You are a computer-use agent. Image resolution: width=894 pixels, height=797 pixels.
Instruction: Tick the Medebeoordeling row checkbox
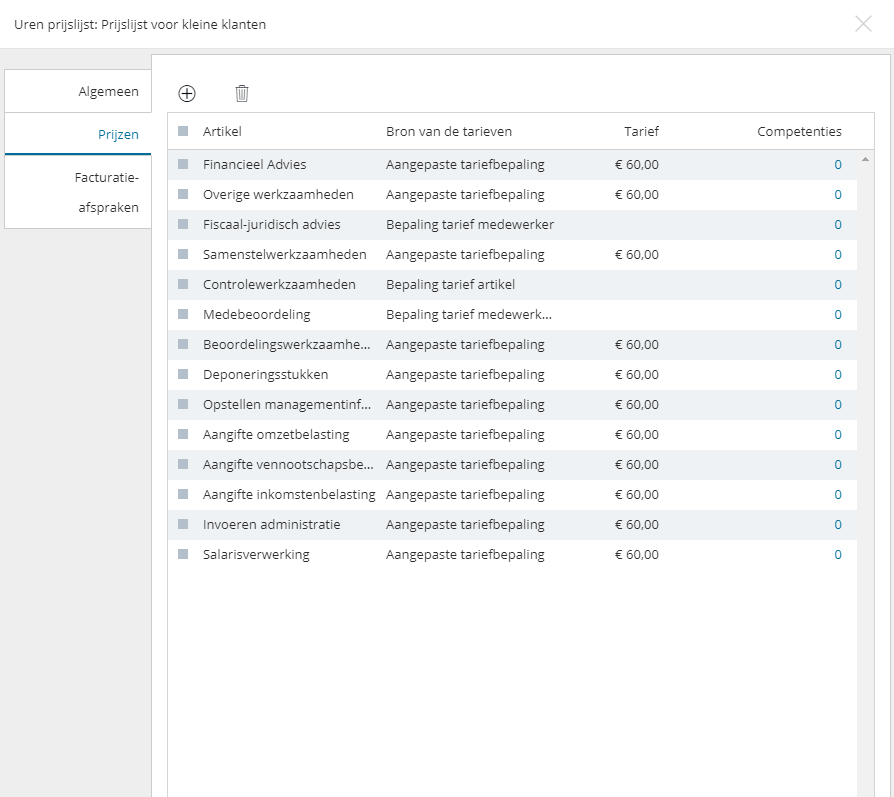coord(183,314)
